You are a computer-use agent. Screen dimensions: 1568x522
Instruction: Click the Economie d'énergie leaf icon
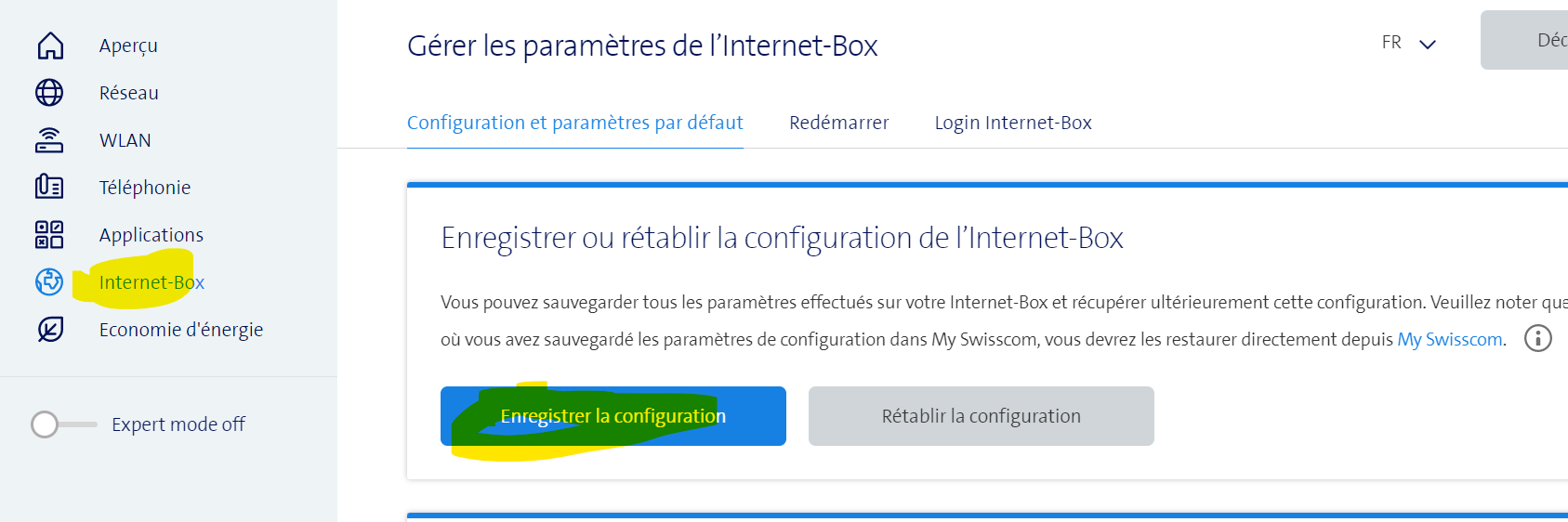[50, 330]
